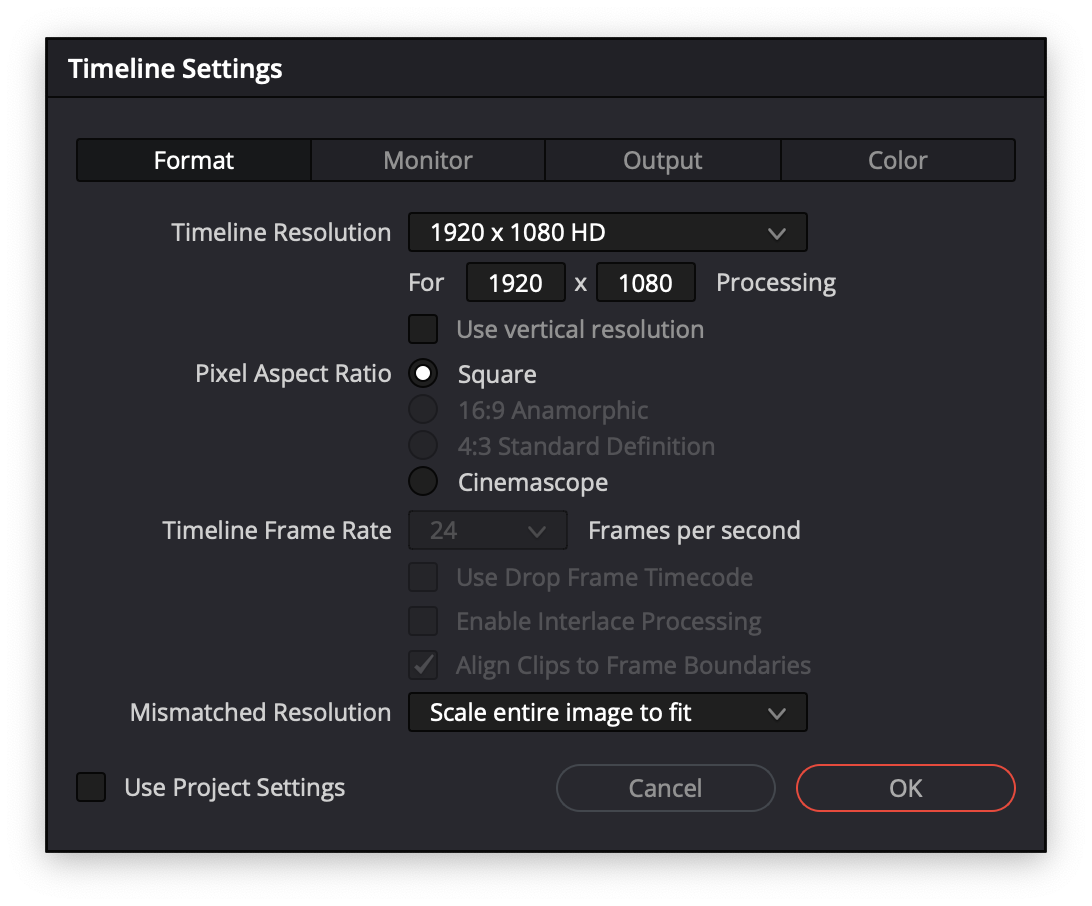Click the Timeline Frame Rate label
The height and width of the screenshot is (906, 1092).
click(277, 531)
